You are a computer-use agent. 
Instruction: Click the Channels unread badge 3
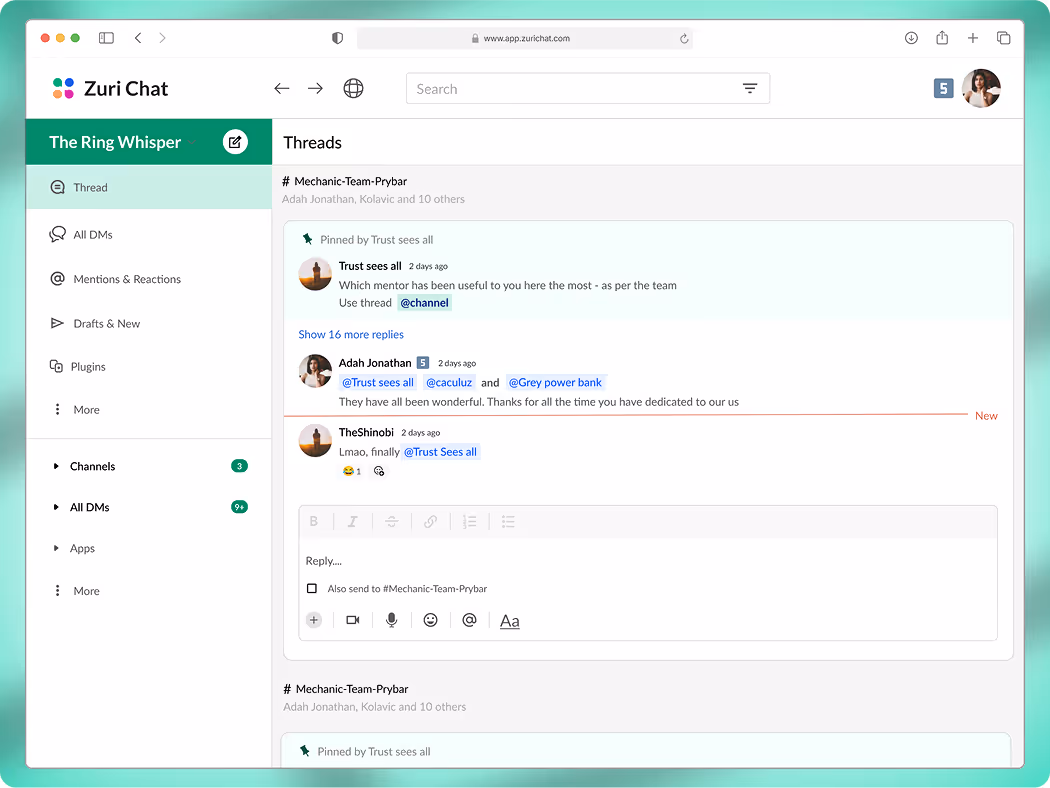pos(239,466)
